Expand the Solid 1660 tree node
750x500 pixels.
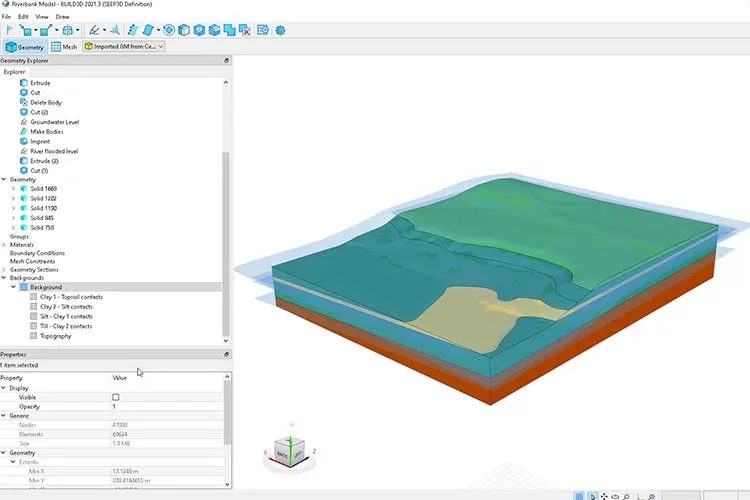pos(13,189)
